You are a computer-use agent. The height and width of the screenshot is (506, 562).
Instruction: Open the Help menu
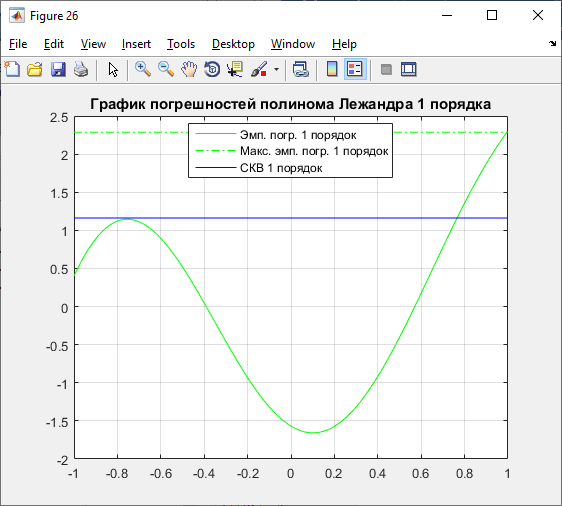click(x=344, y=44)
